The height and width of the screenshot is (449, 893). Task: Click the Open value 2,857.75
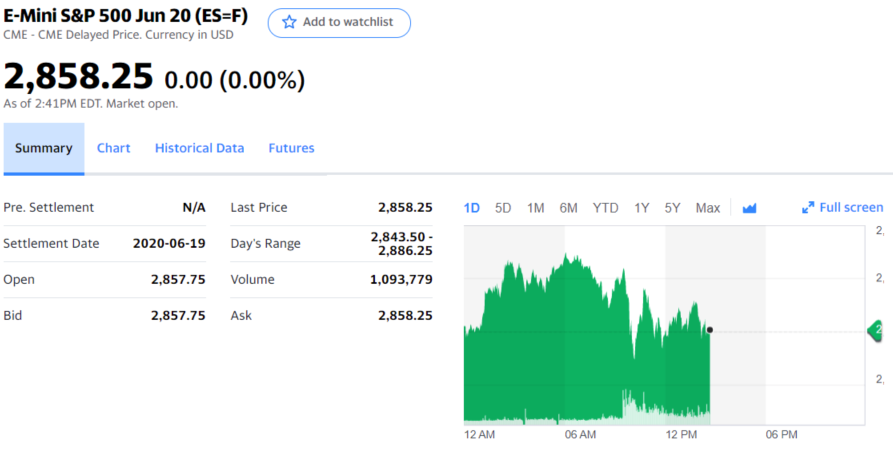point(178,279)
